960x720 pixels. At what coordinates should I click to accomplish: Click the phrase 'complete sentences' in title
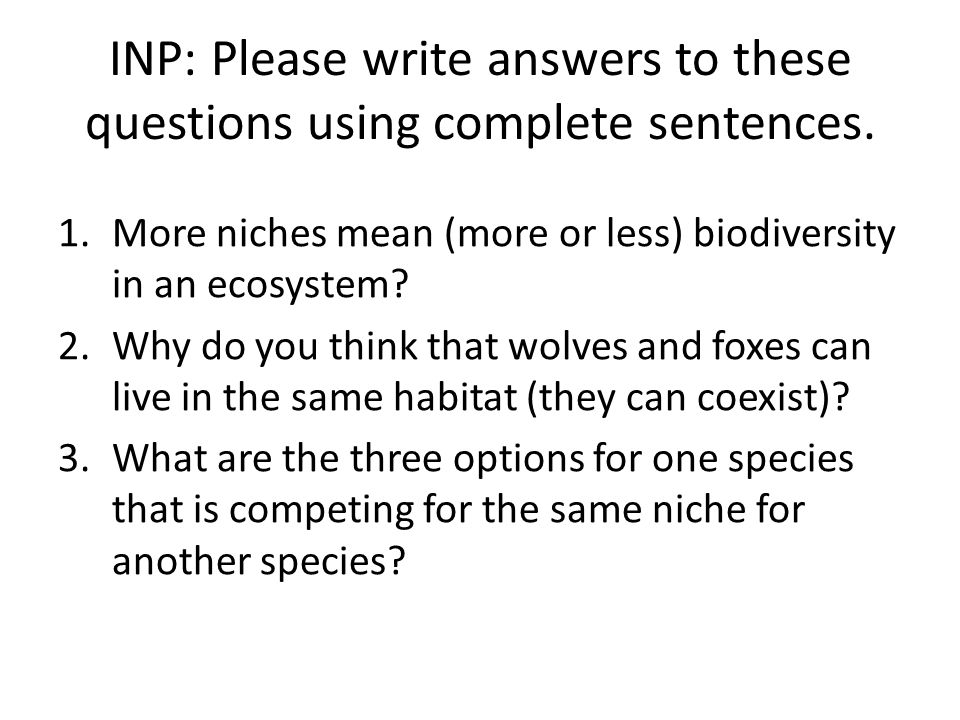tap(654, 122)
